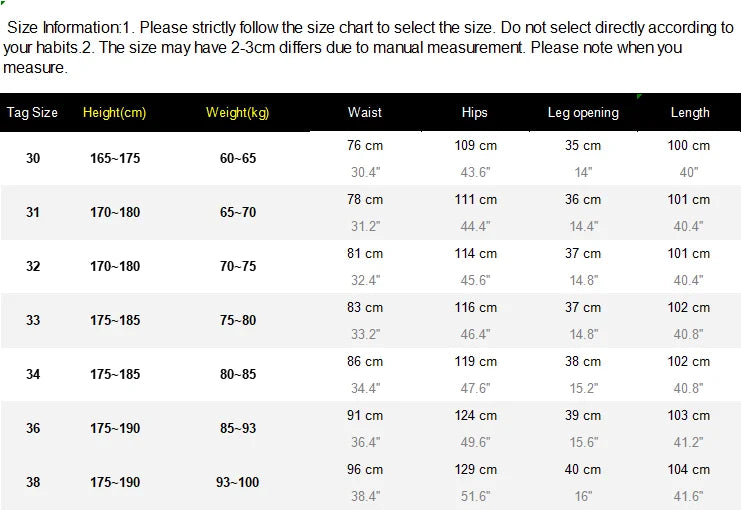This screenshot has height=511, width=741.
Task: Click the 76 cm waist value
Action: 365,145
